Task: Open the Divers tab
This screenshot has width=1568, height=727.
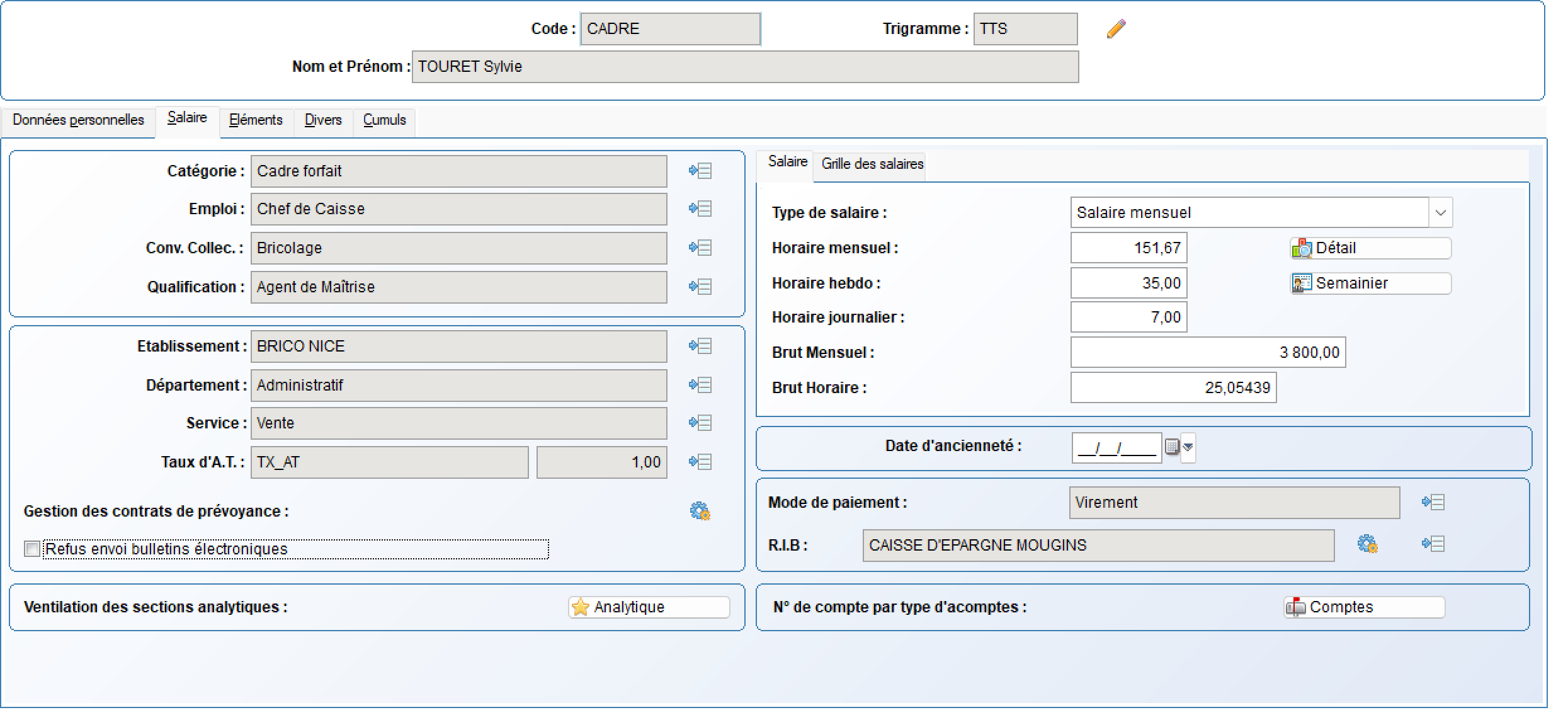Action: coord(323,120)
